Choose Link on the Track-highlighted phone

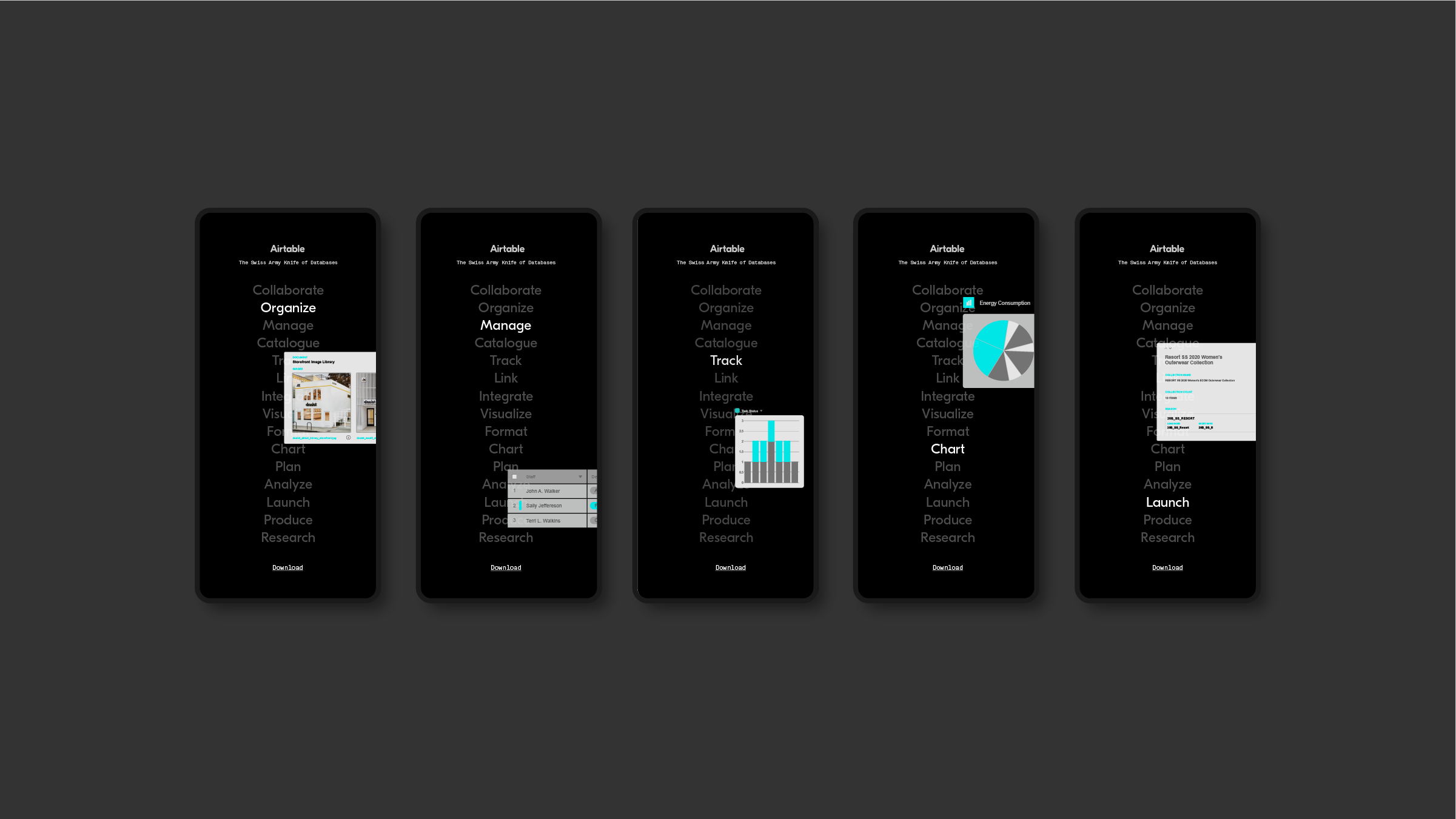[726, 378]
